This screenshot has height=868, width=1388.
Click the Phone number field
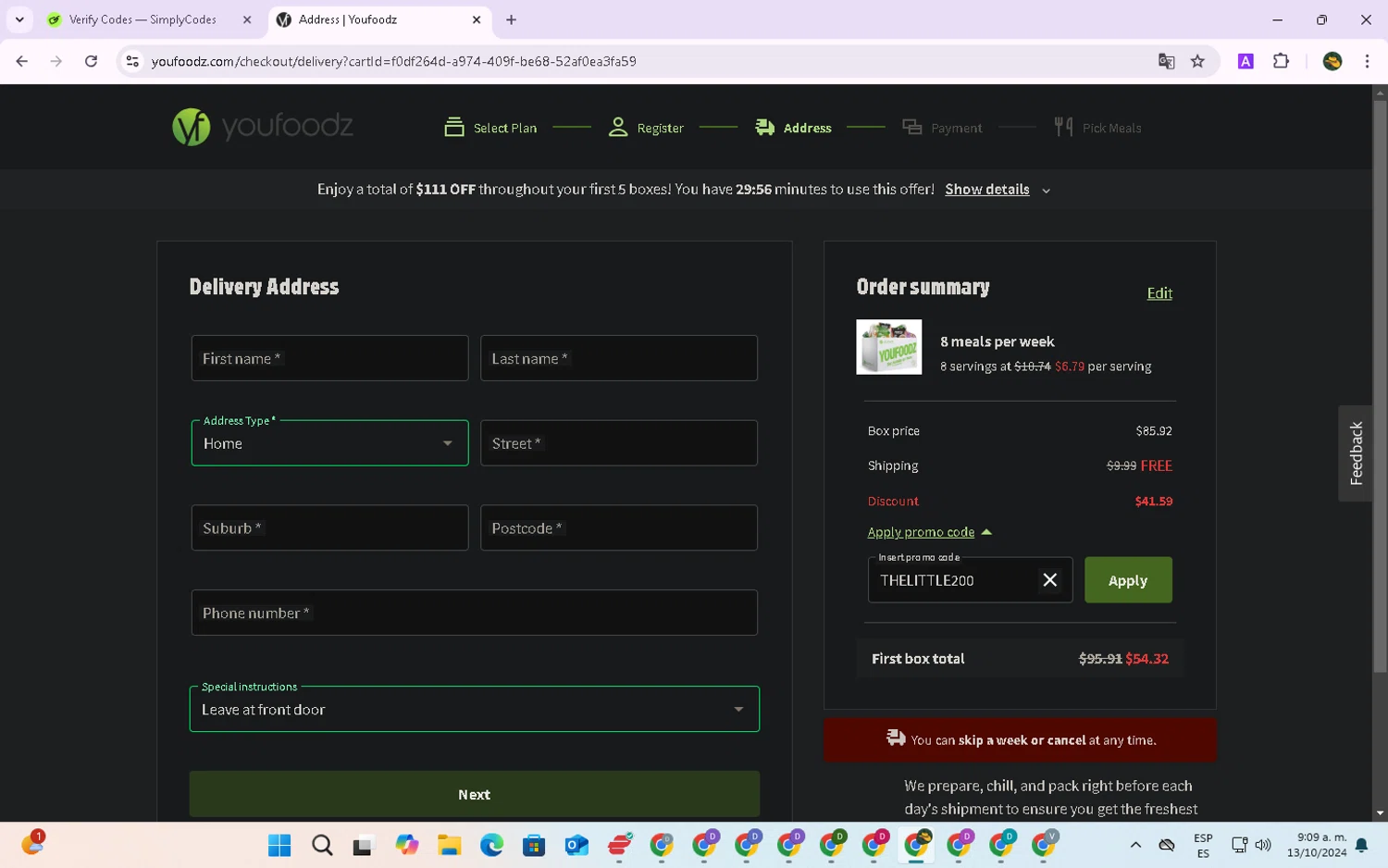(474, 613)
